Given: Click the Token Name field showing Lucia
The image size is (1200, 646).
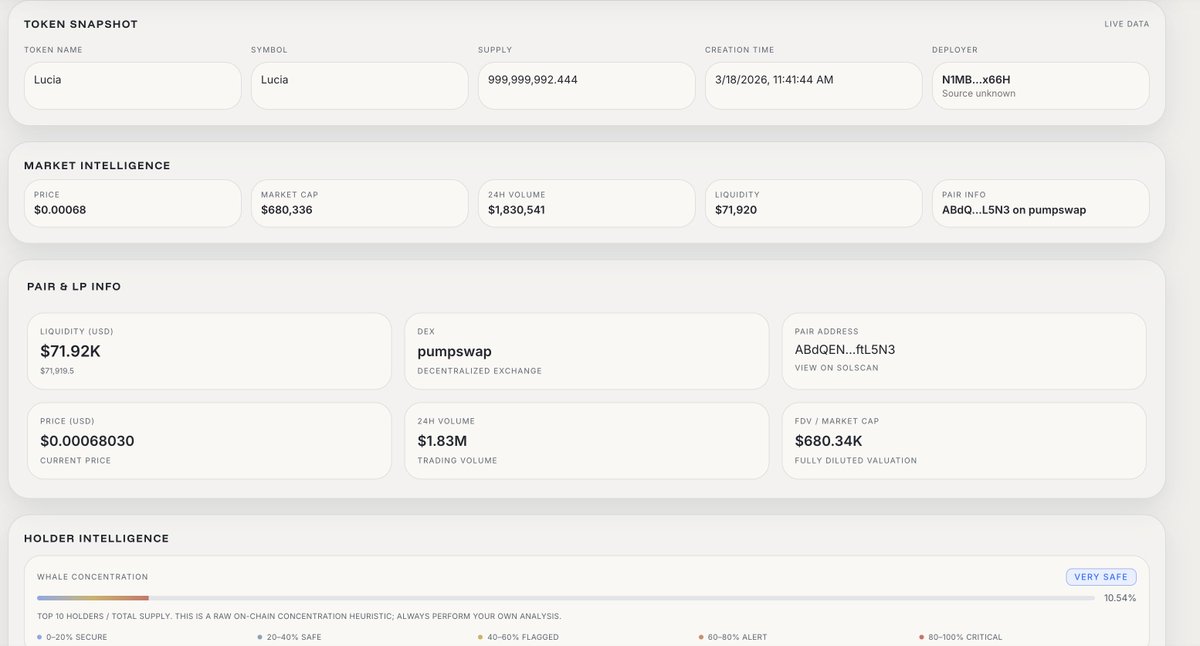Looking at the screenshot, I should pos(133,86).
